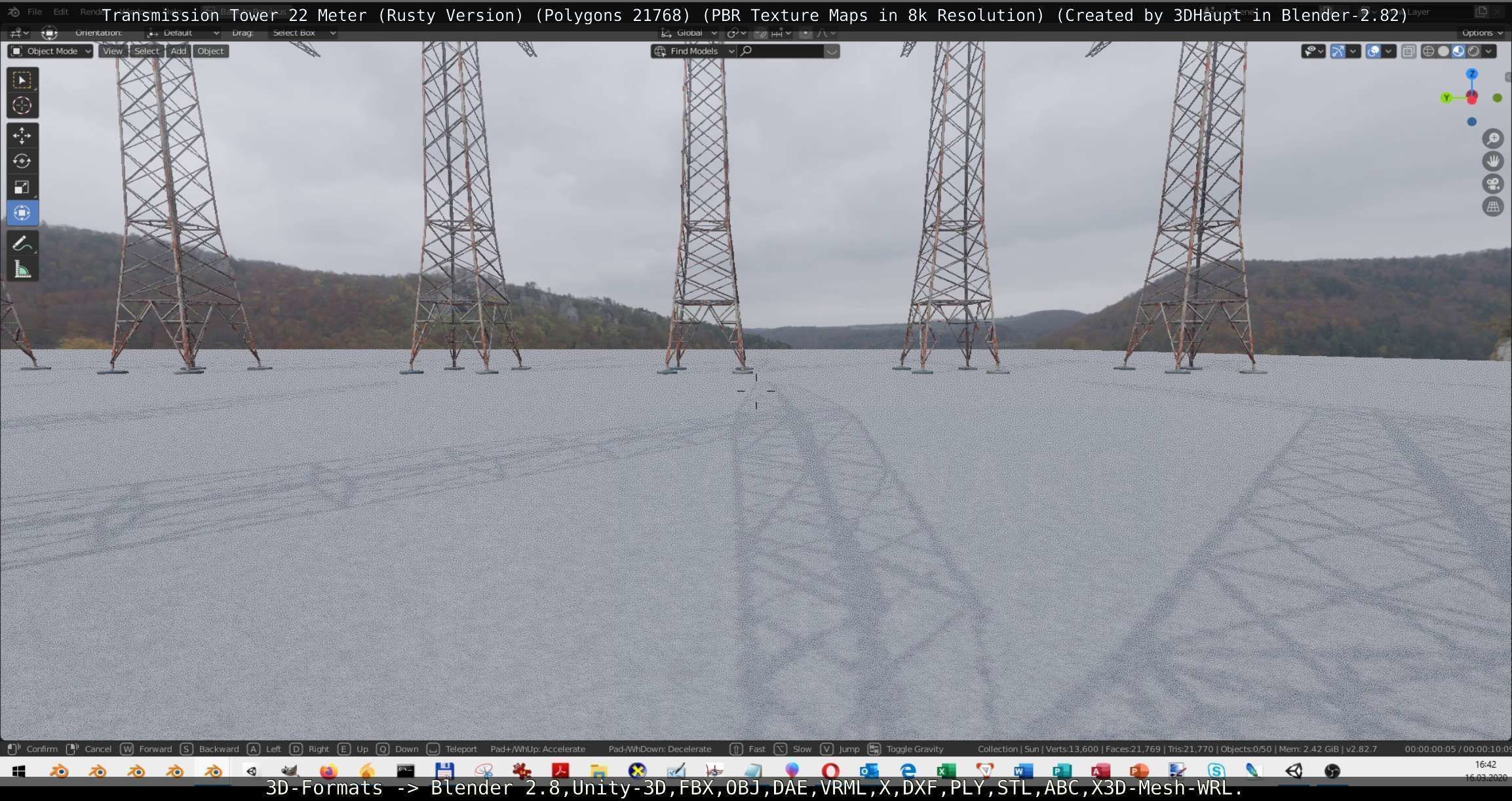
Task: Open Find Models asset type dropdown
Action: point(694,51)
